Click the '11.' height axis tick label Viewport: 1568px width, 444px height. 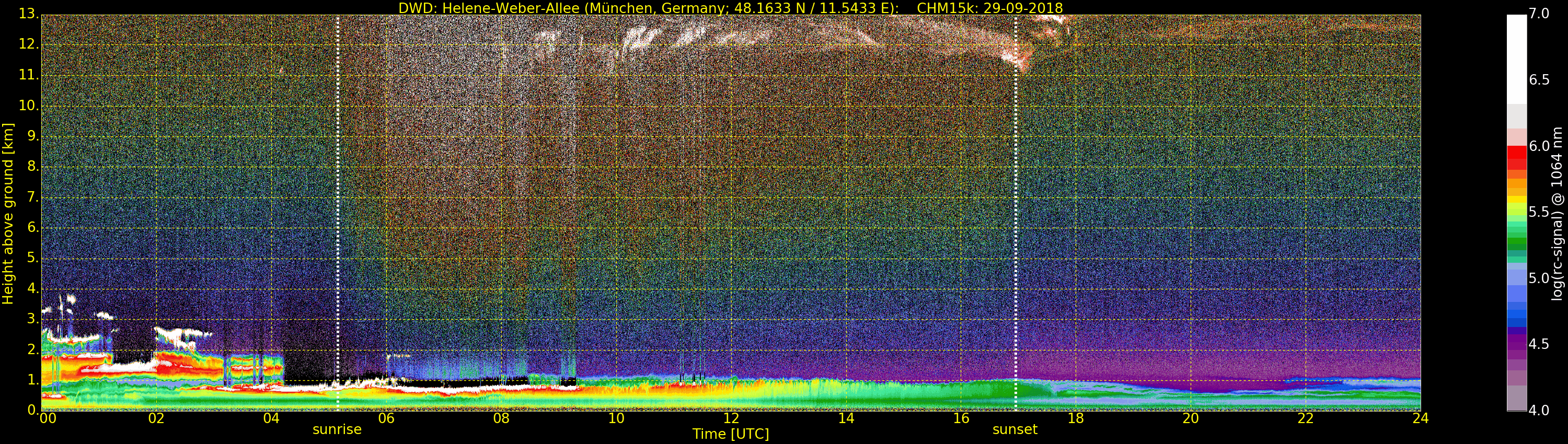[29, 75]
